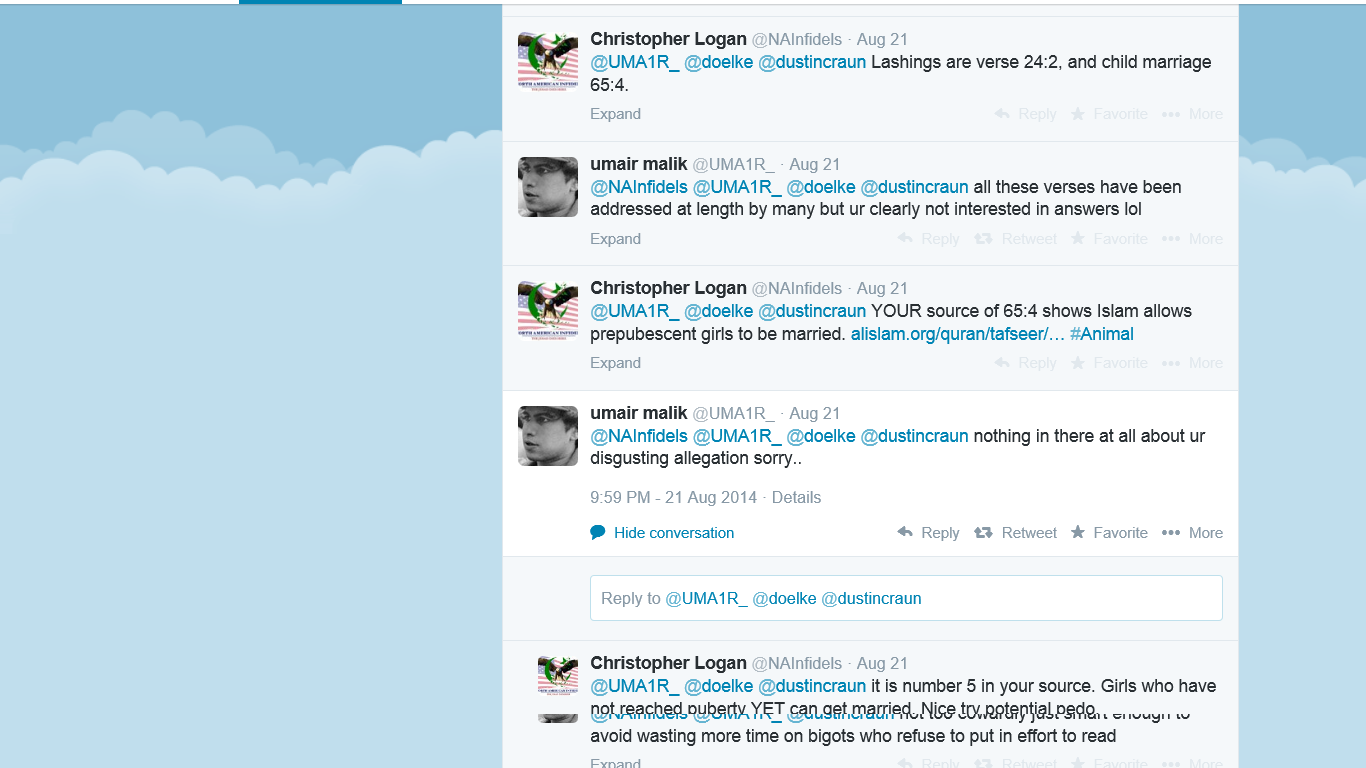
Task: Click the 'Reply to @UMA1R_' text box
Action: tap(906, 598)
